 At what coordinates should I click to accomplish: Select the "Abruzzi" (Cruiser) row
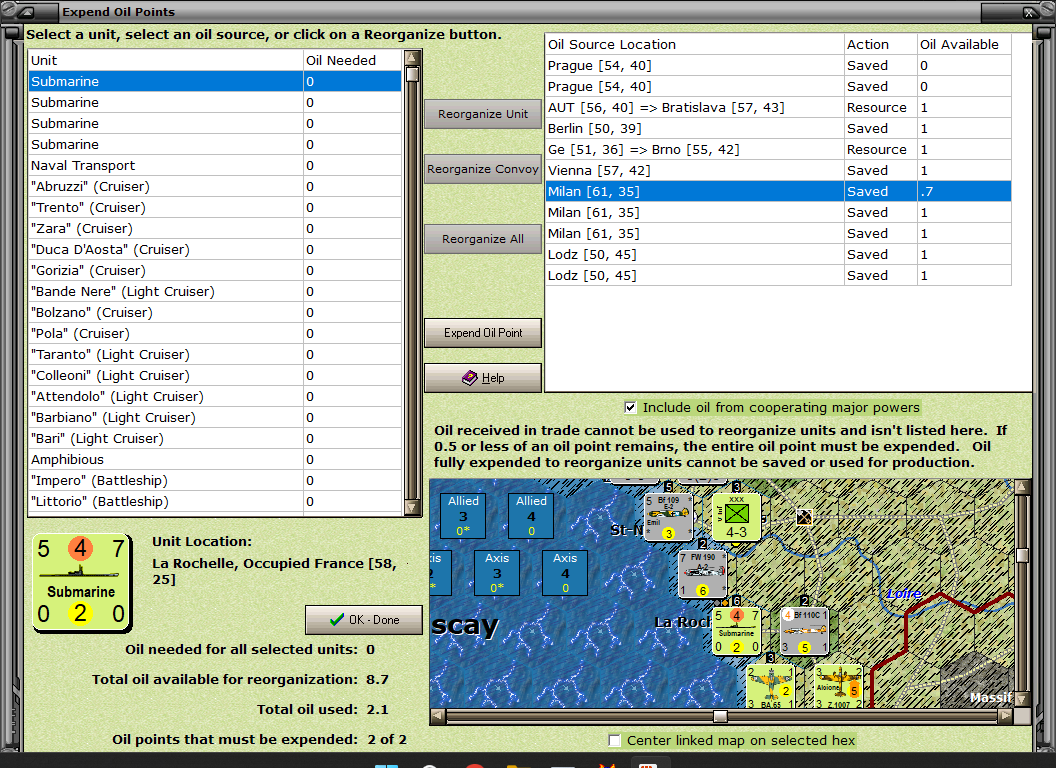(215, 187)
